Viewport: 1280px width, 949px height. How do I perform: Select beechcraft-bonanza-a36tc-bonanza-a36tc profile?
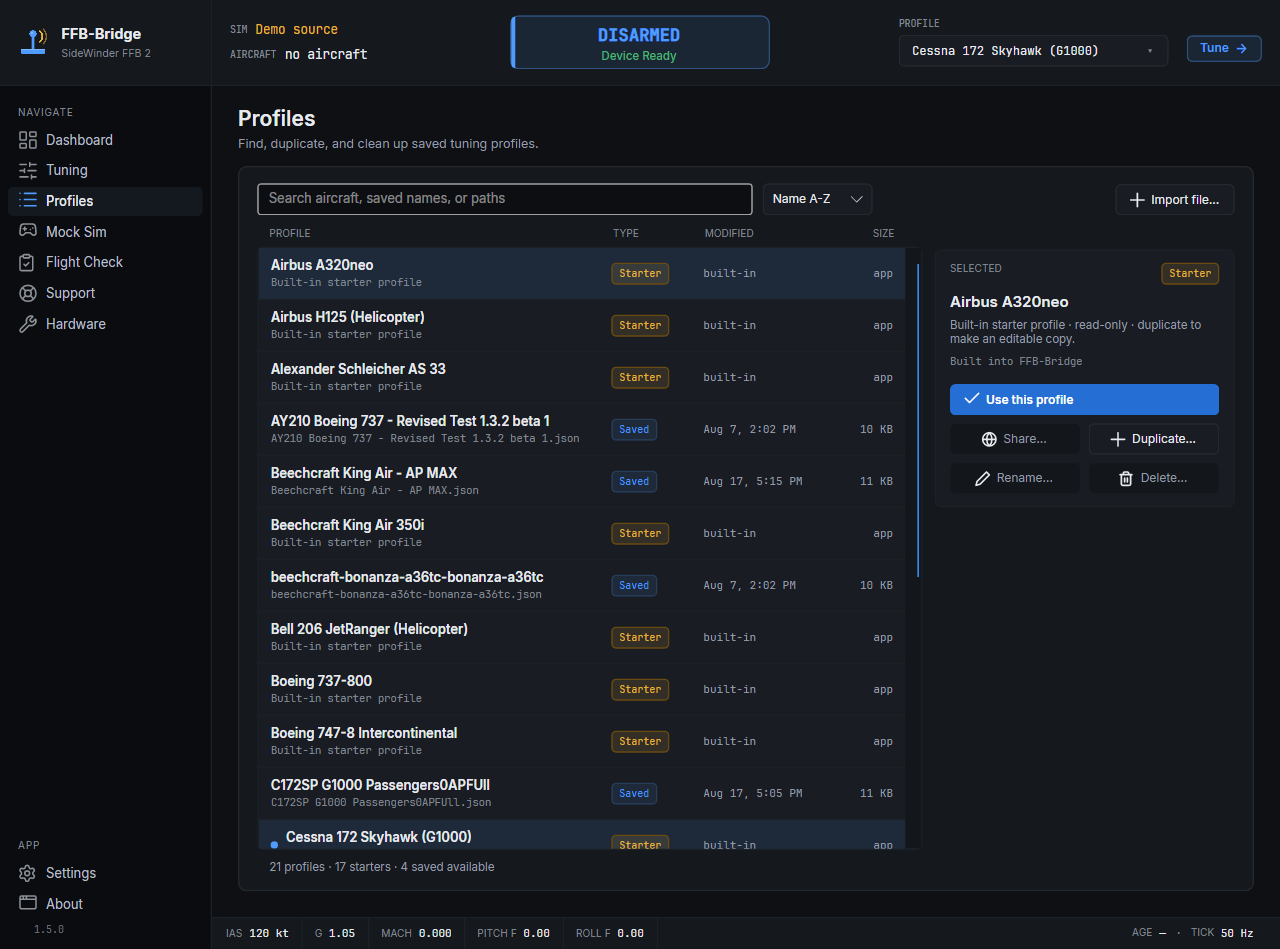582,585
